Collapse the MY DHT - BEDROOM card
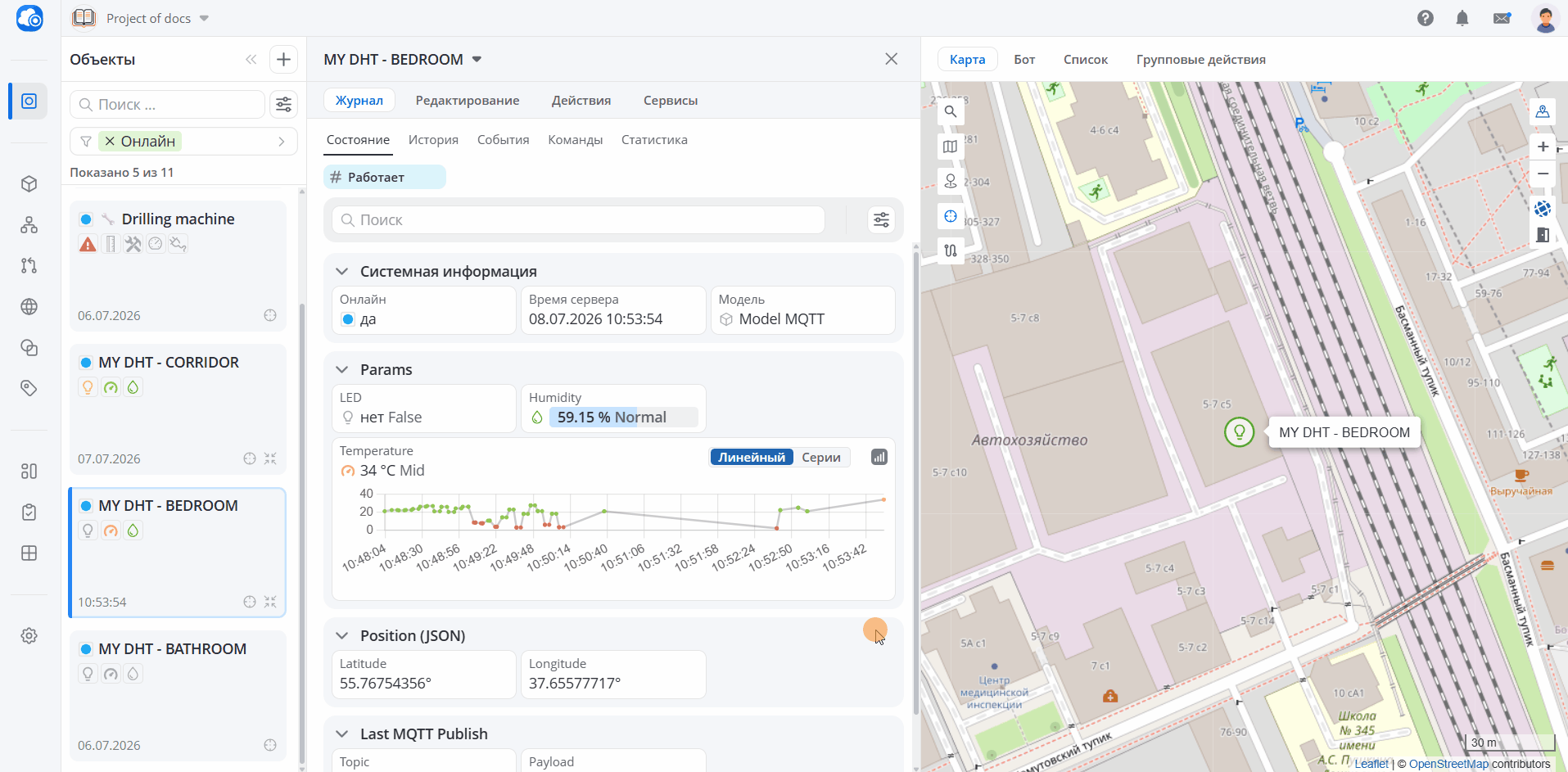 [270, 602]
